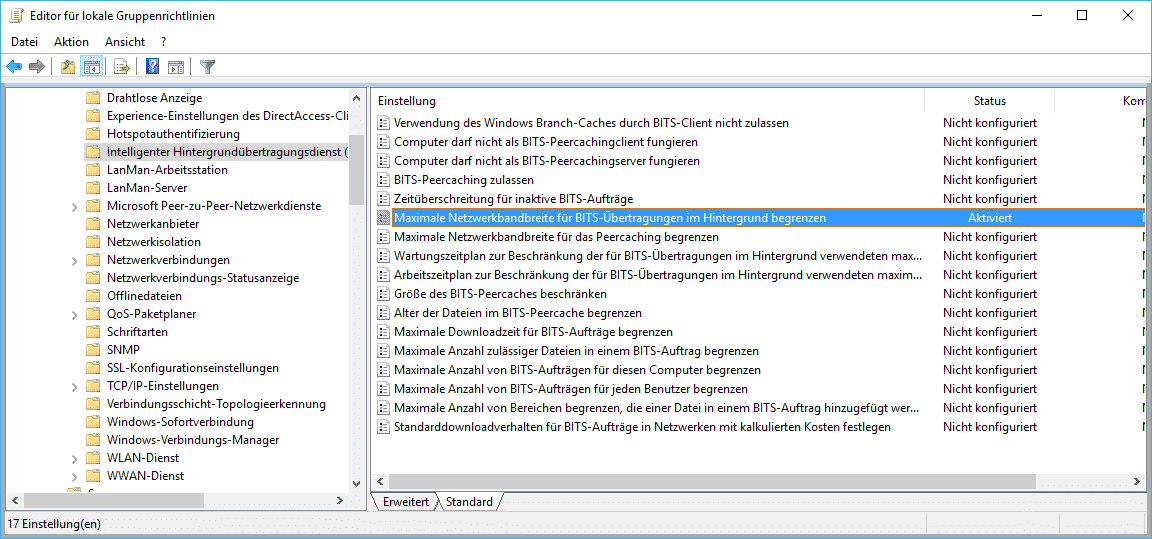Click folder icon beside Offlinedateien
This screenshot has height=539, width=1152.
pyautogui.click(x=93, y=296)
